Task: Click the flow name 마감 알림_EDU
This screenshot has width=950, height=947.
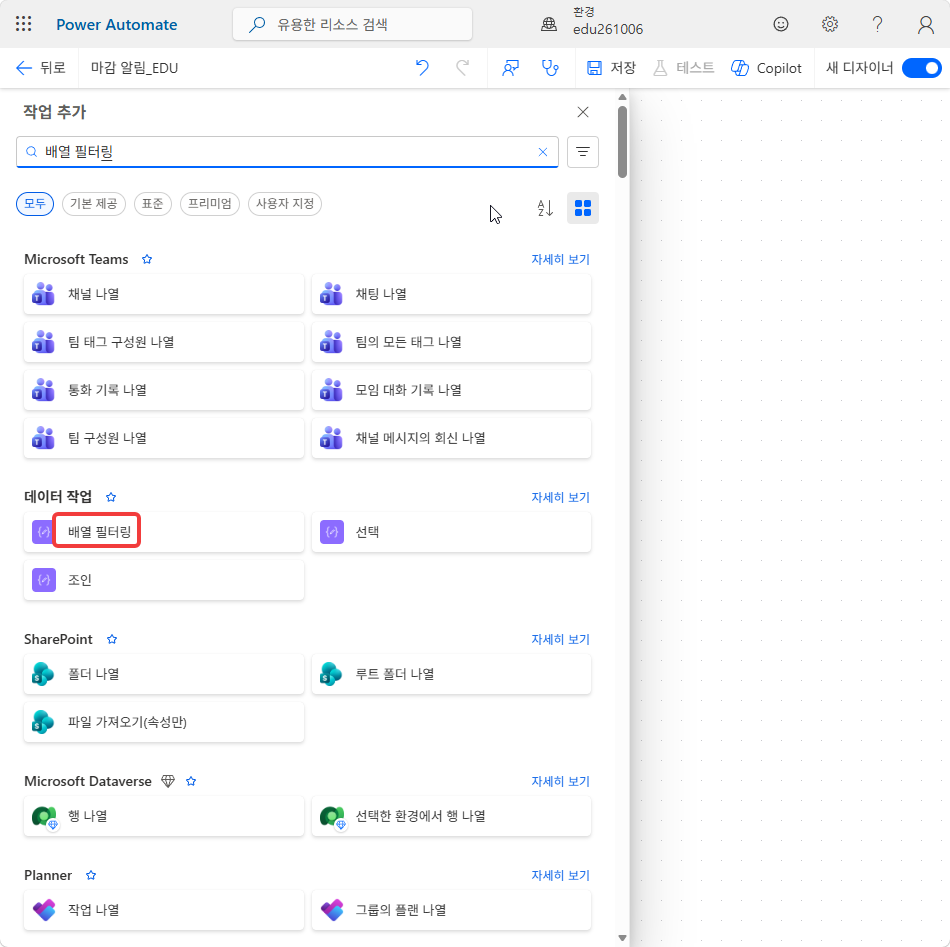Action: click(135, 68)
